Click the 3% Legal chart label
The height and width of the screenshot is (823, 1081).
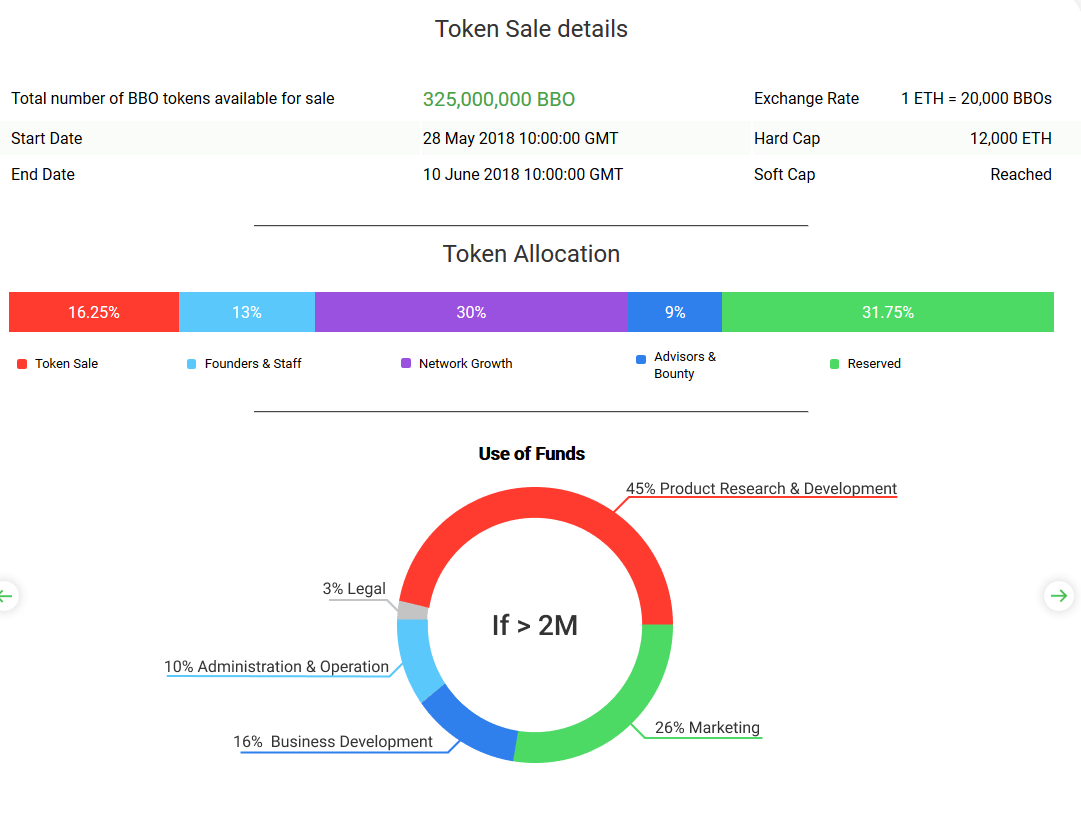(x=354, y=589)
